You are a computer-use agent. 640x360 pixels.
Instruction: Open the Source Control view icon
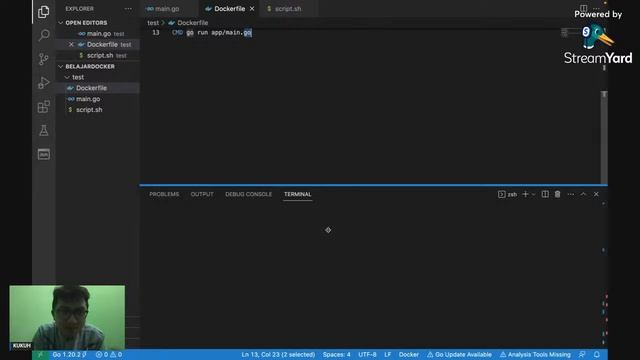[x=44, y=59]
